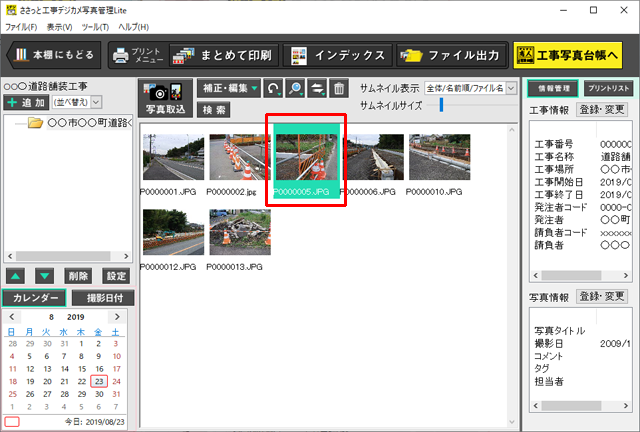The height and width of the screenshot is (432, 640).
Task: Click 今日: 2019/08/23 today label
Action: pos(95,421)
